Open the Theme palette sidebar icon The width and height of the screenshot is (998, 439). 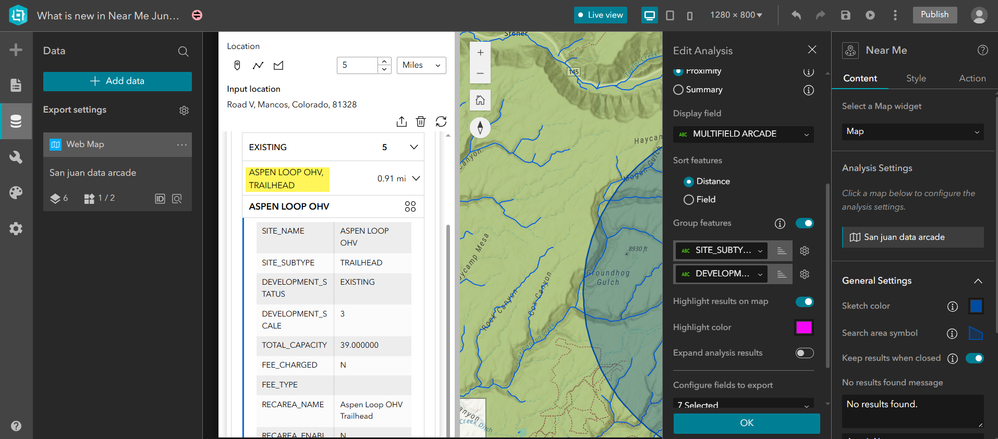pyautogui.click(x=16, y=193)
